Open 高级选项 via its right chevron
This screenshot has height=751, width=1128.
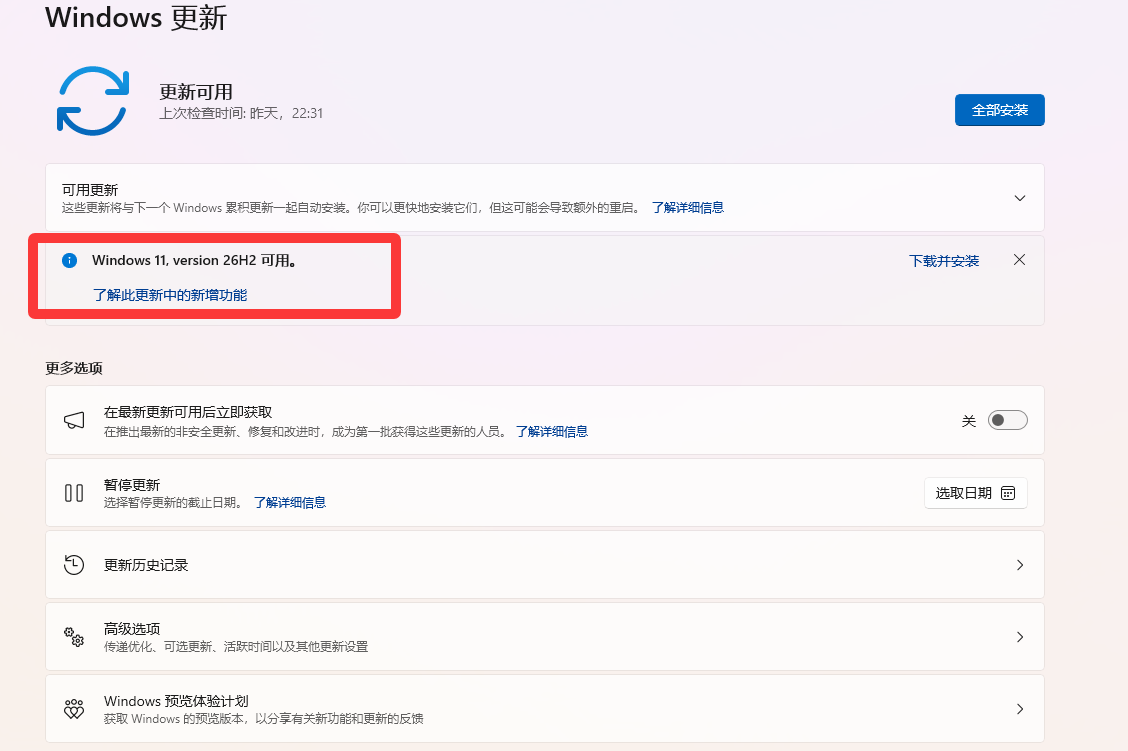click(1019, 637)
